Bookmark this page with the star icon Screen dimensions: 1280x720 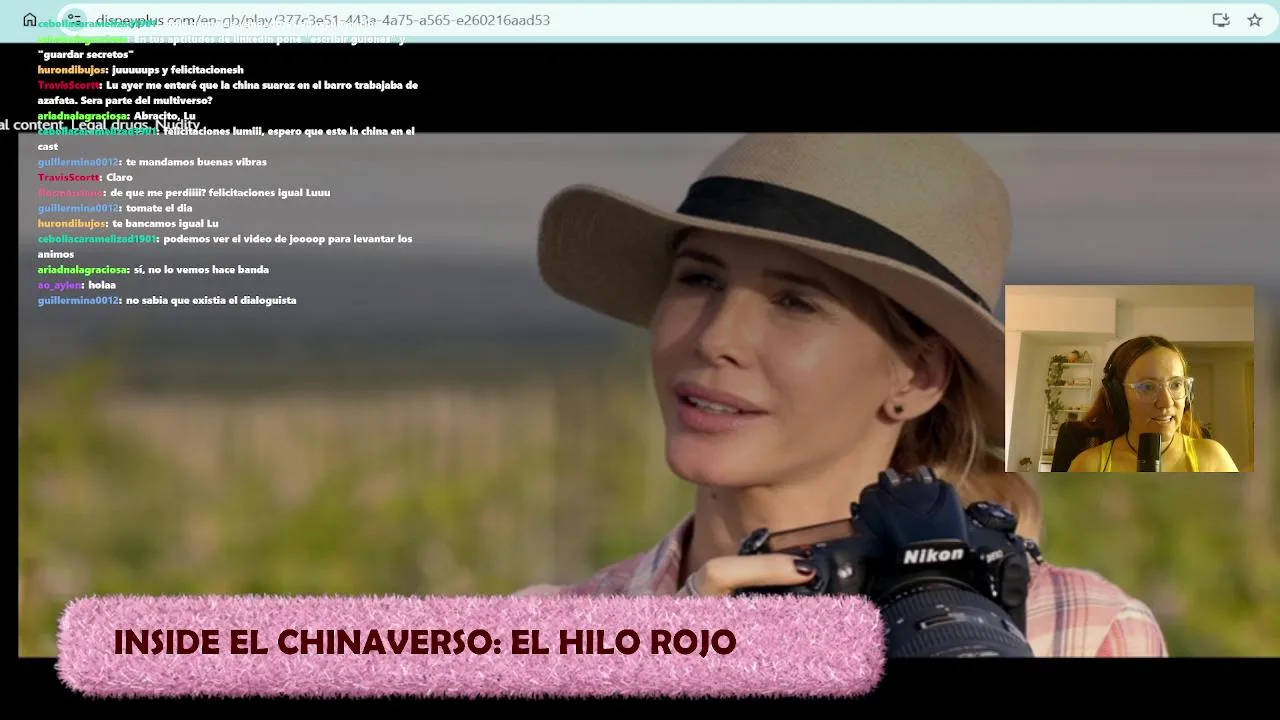coord(1254,20)
